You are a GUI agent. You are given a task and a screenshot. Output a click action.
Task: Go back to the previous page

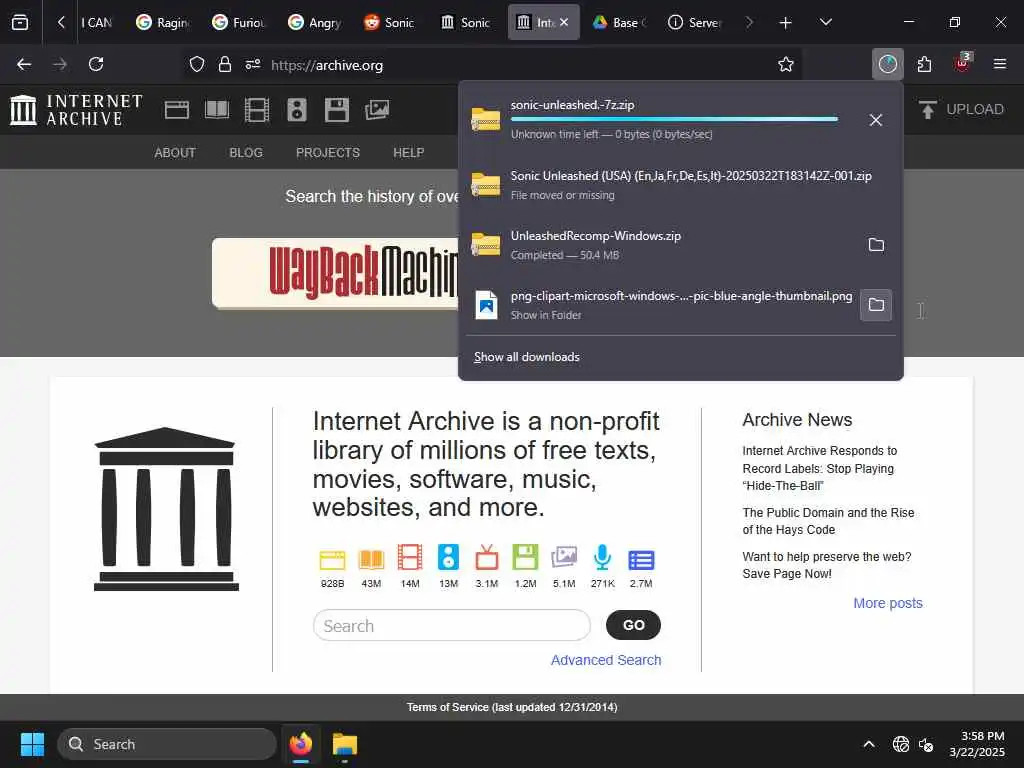click(24, 64)
